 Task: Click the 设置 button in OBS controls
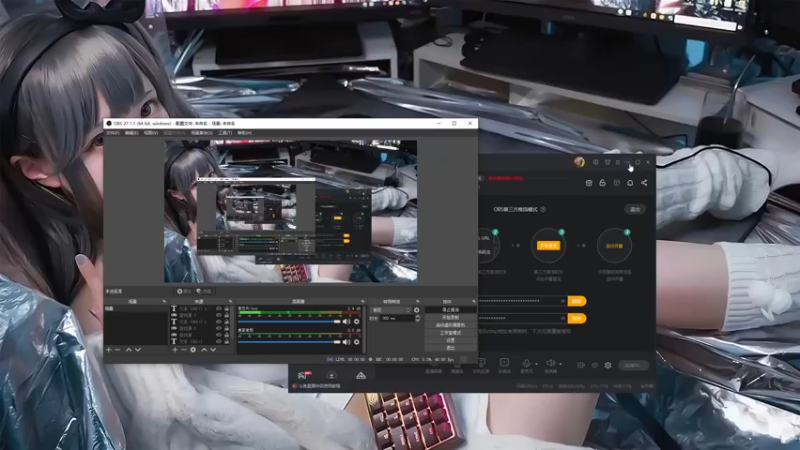click(x=451, y=340)
